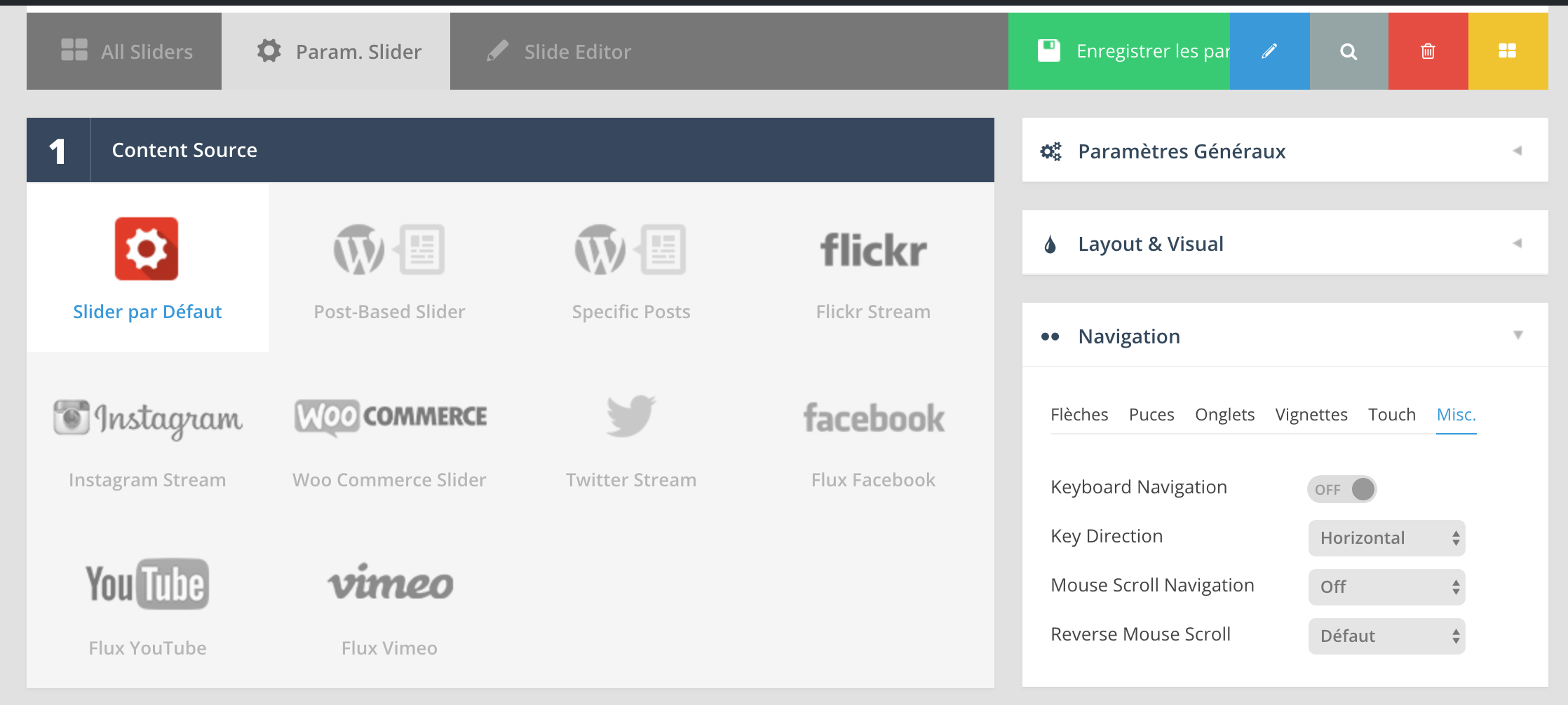1568x705 pixels.
Task: Click the Reverse Mouse Scroll label text
Action: click(x=1140, y=634)
